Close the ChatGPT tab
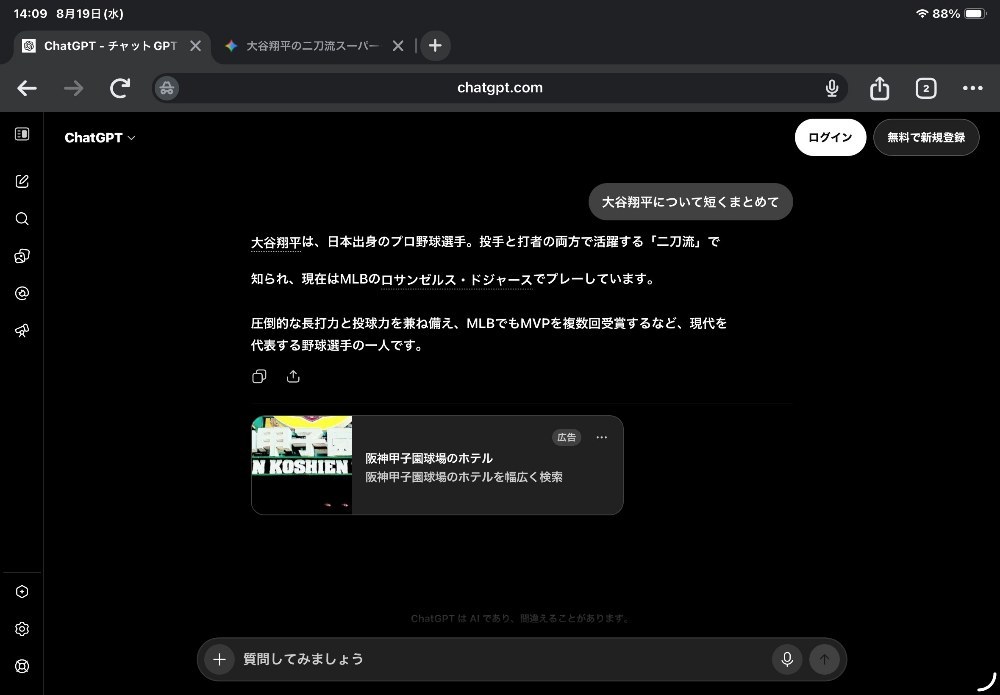 (x=196, y=46)
